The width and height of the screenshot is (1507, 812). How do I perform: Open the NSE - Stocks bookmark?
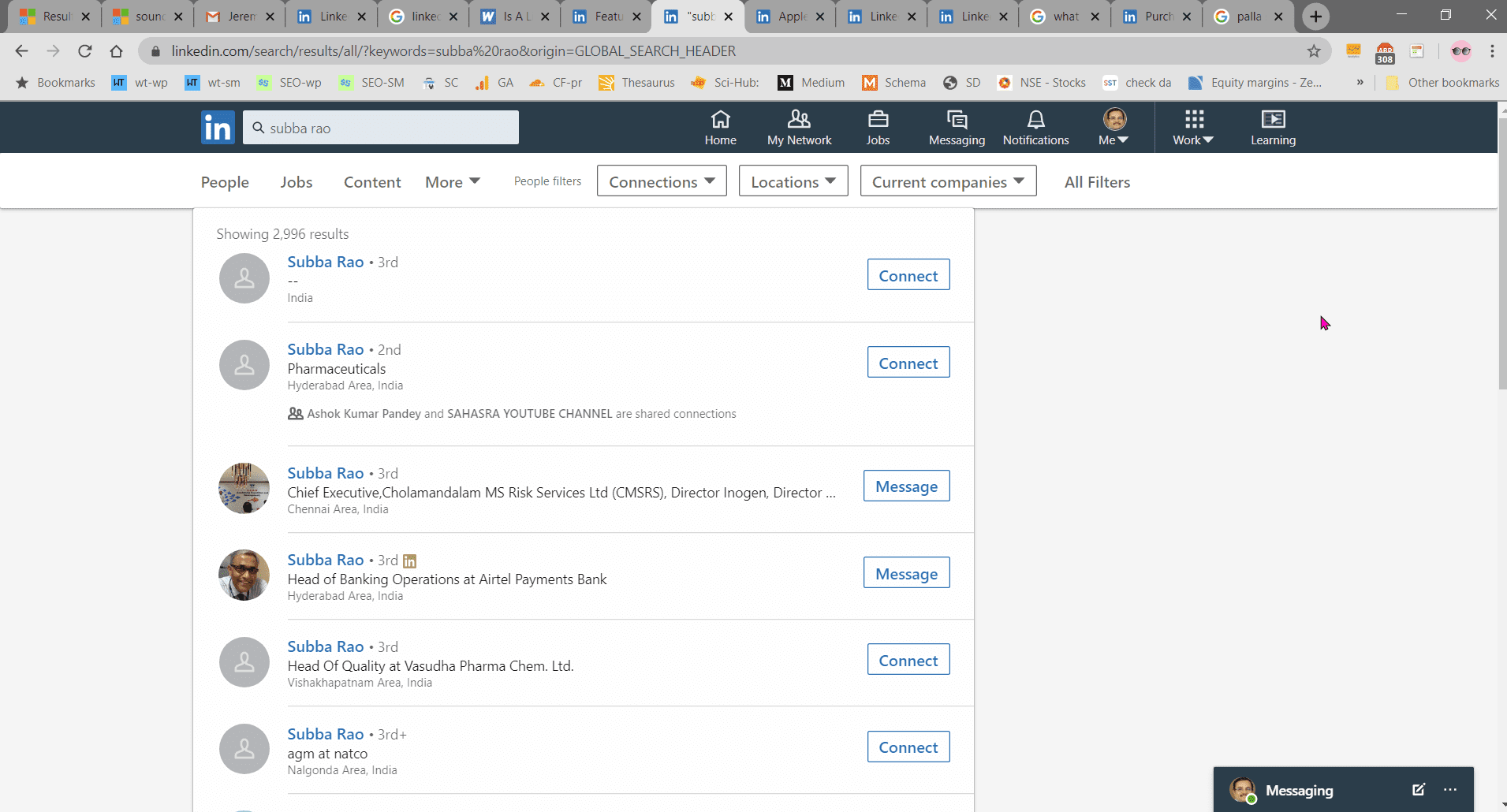[x=1041, y=83]
